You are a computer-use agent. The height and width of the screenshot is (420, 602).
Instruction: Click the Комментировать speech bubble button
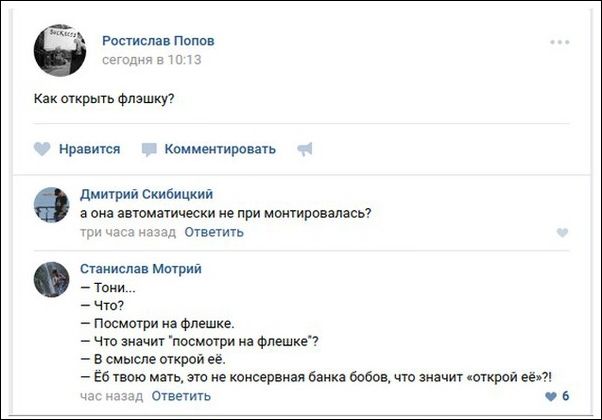209,149
